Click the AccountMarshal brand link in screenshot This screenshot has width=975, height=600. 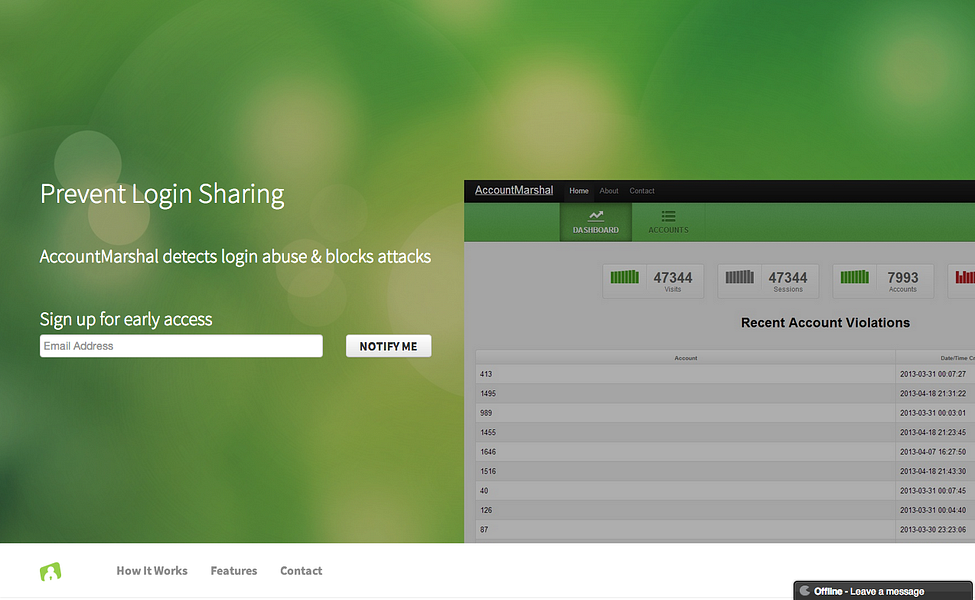tap(514, 190)
